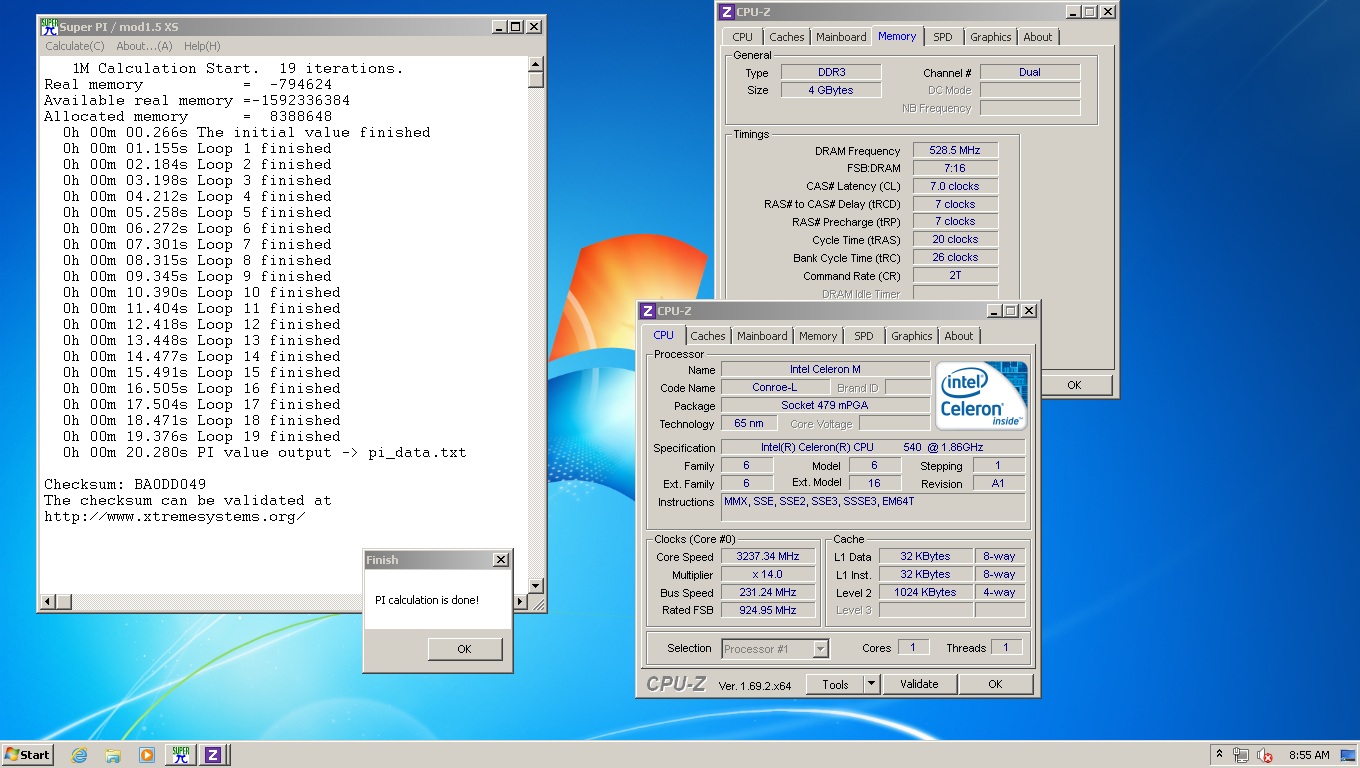Click the muted volume tray icon
The height and width of the screenshot is (768, 1360).
[1264, 755]
